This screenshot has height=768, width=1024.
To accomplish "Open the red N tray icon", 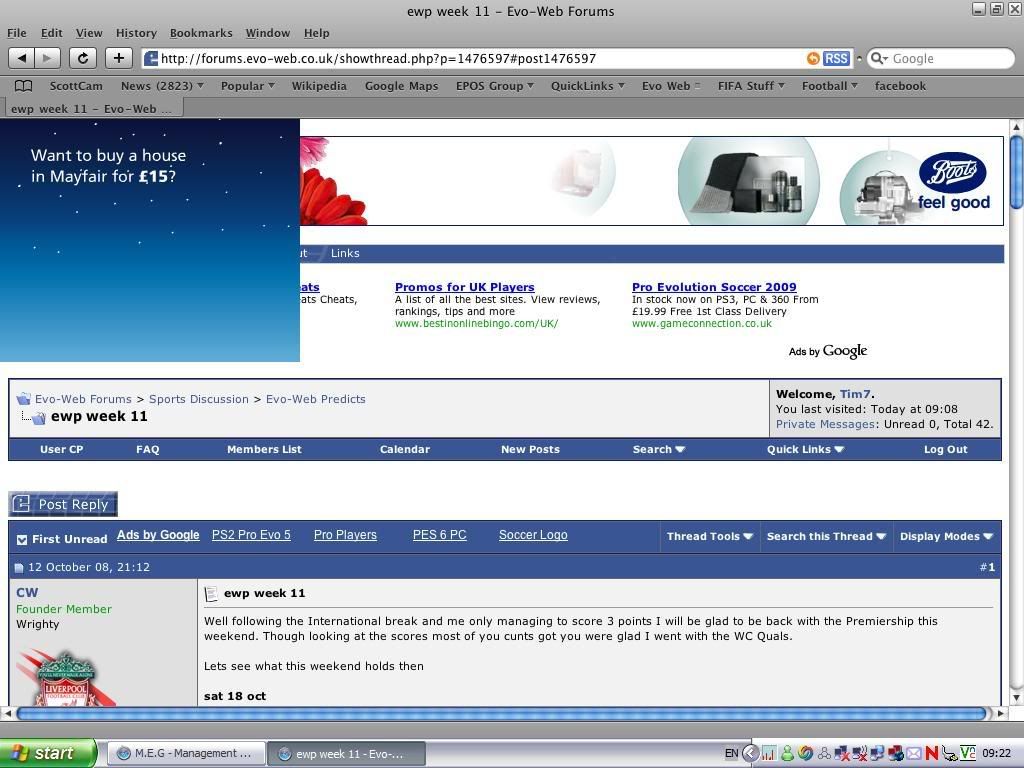I will (x=932, y=753).
